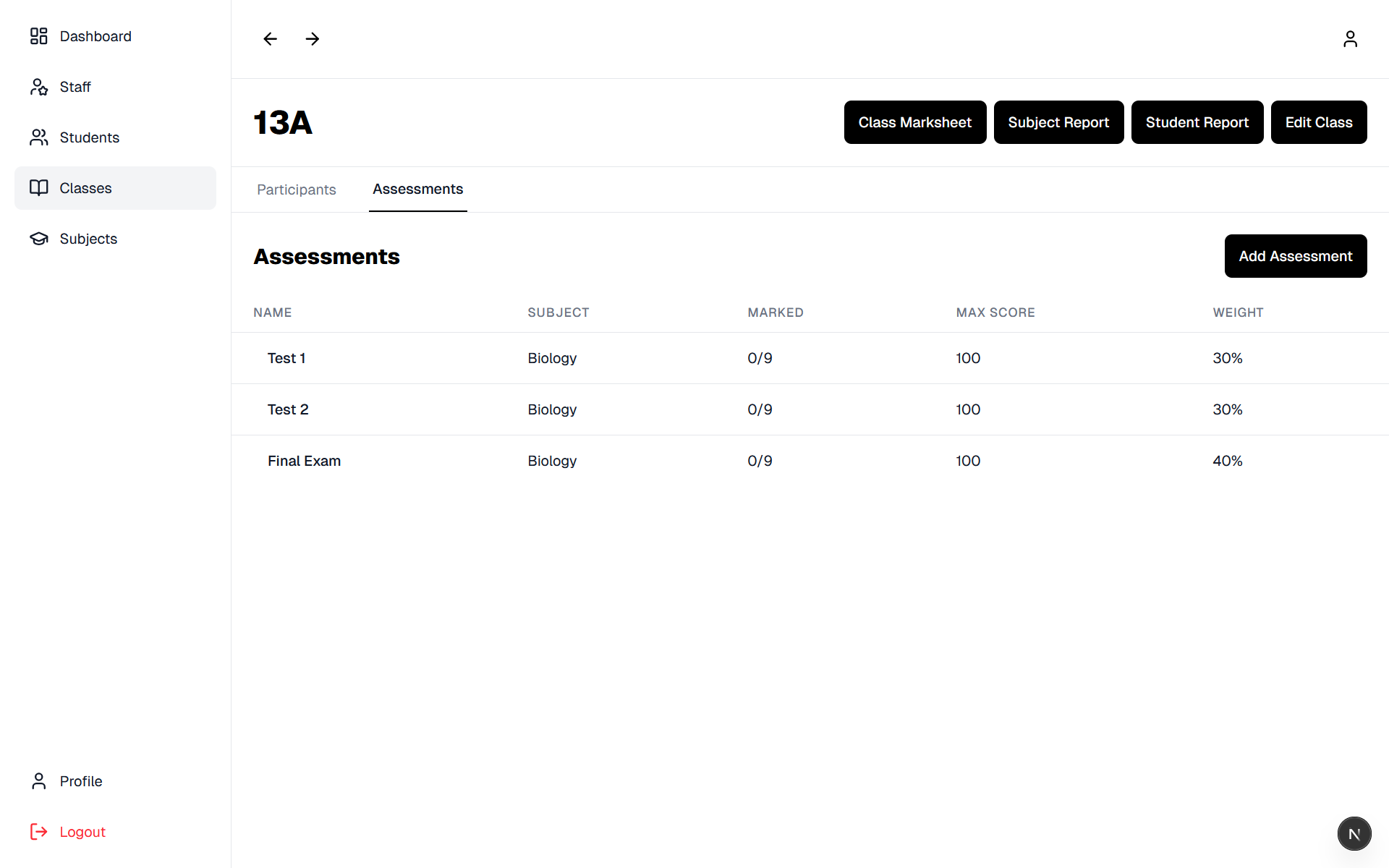Open the Profile text link
Screen dimensions: 1389x868
(81, 781)
